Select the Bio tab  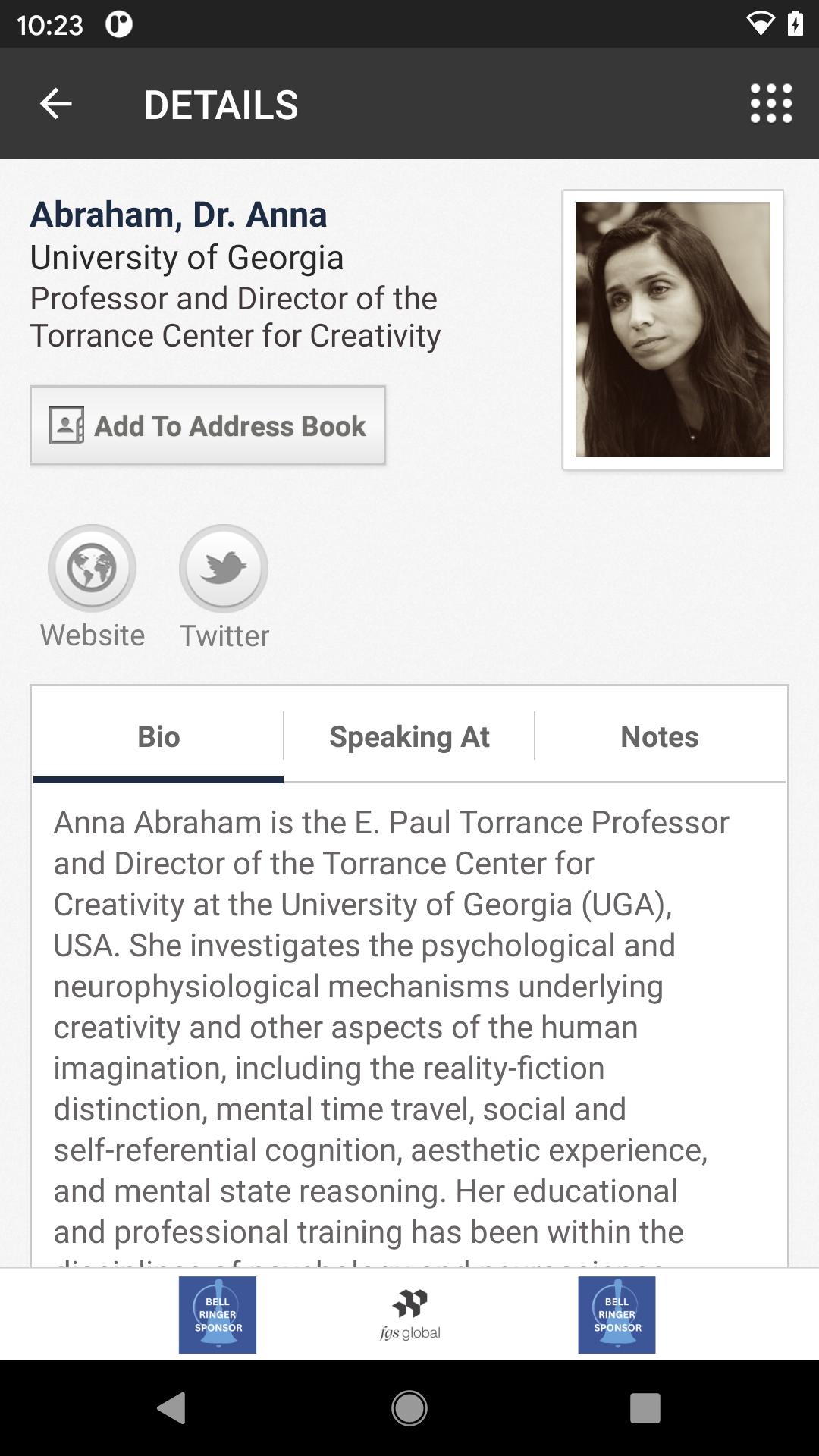158,736
